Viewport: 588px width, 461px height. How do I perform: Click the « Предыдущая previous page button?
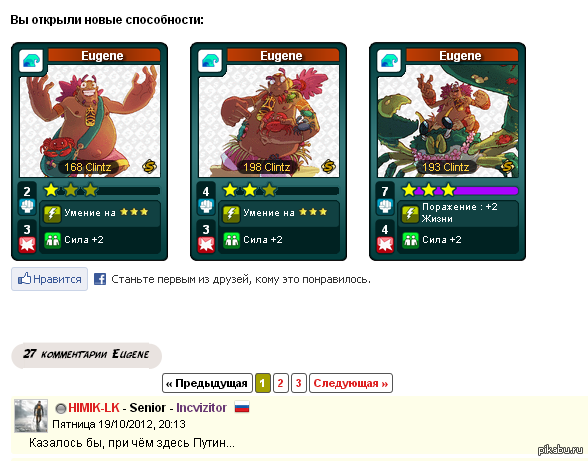pyautogui.click(x=207, y=383)
